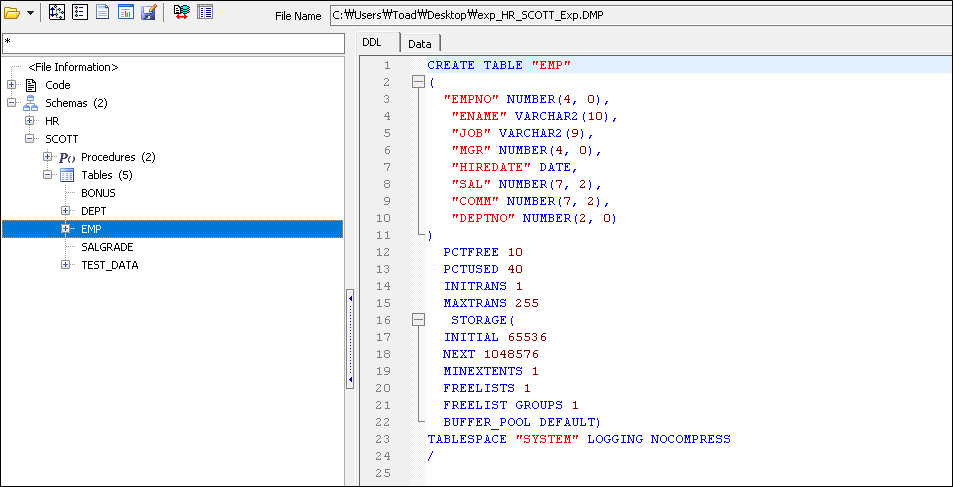Image resolution: width=953 pixels, height=487 pixels.
Task: Click the Procedures P() icon
Action: [x=66, y=157]
